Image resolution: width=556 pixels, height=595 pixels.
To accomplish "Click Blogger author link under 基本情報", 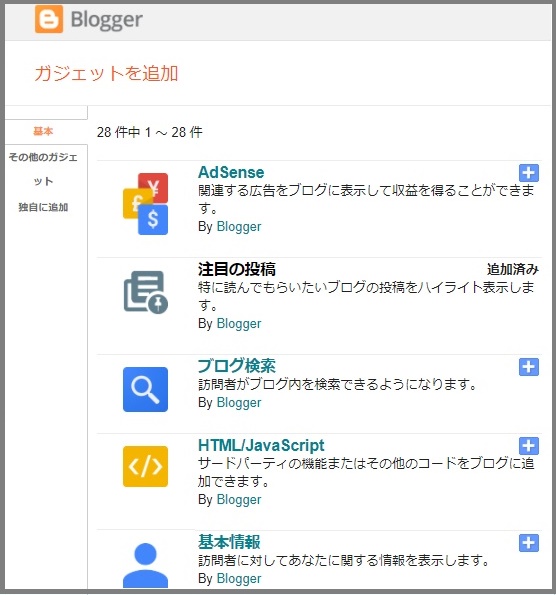I will coord(239,579).
